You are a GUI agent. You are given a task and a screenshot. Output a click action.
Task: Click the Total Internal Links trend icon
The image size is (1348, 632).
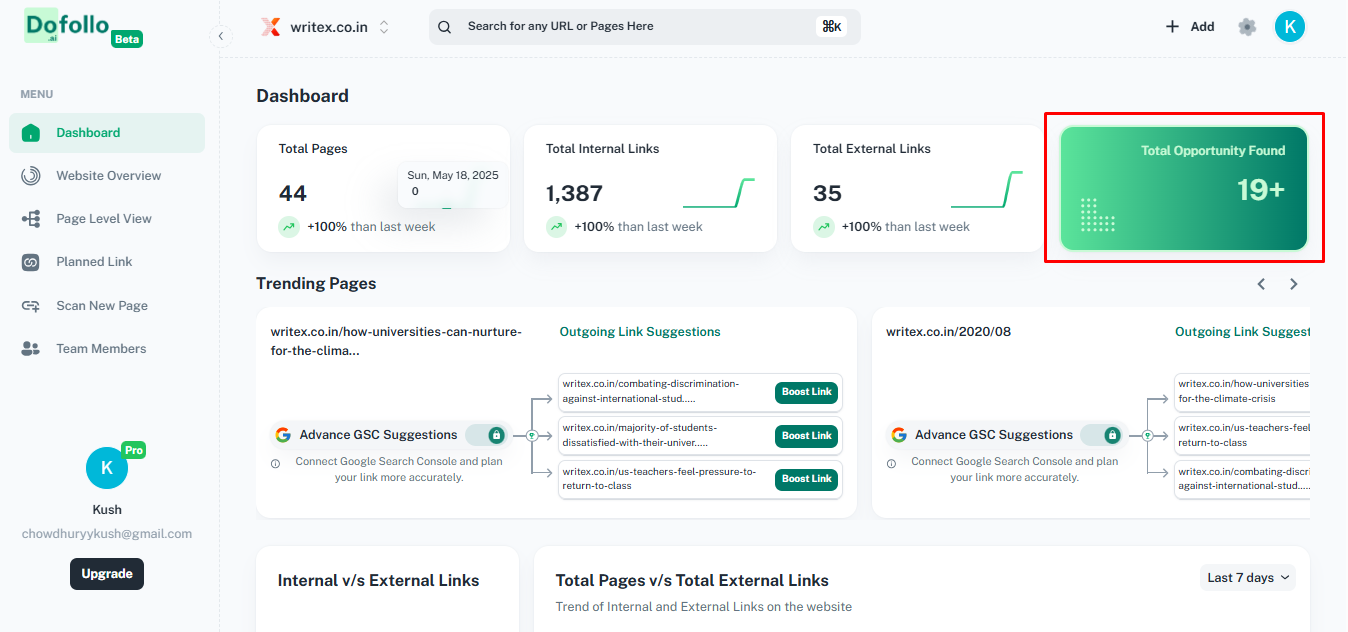pos(556,227)
